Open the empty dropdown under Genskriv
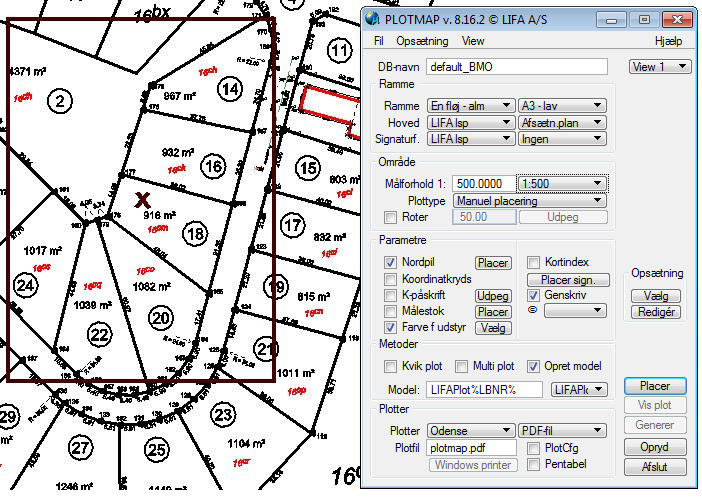The width and height of the screenshot is (702, 500). [575, 310]
